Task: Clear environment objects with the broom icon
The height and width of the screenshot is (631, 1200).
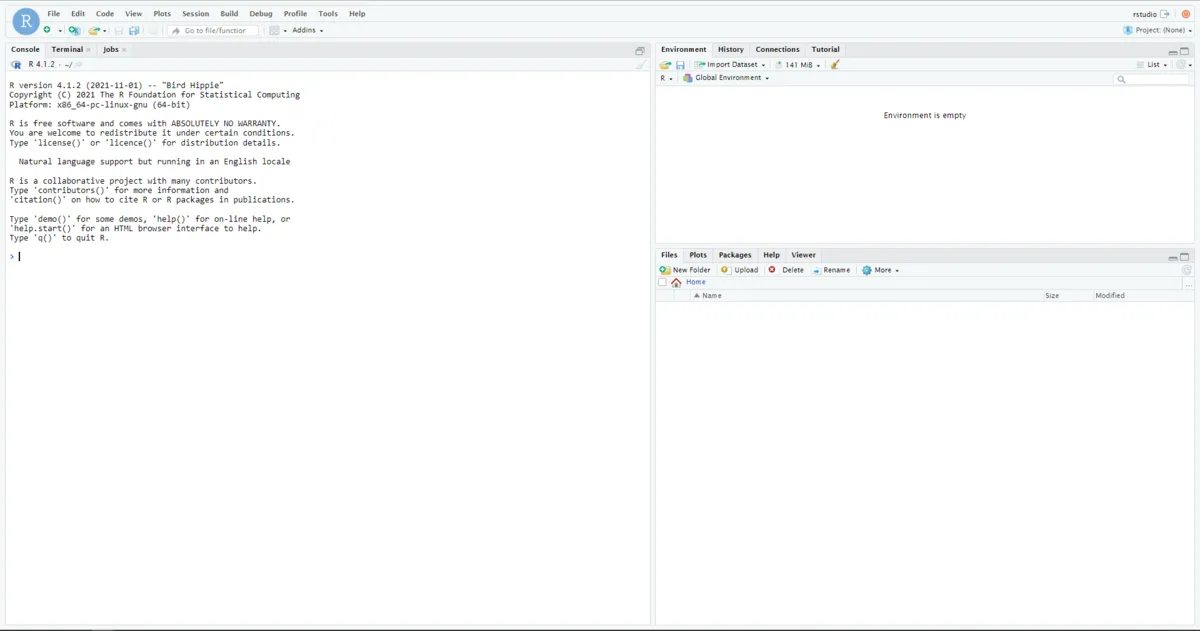Action: 835,65
